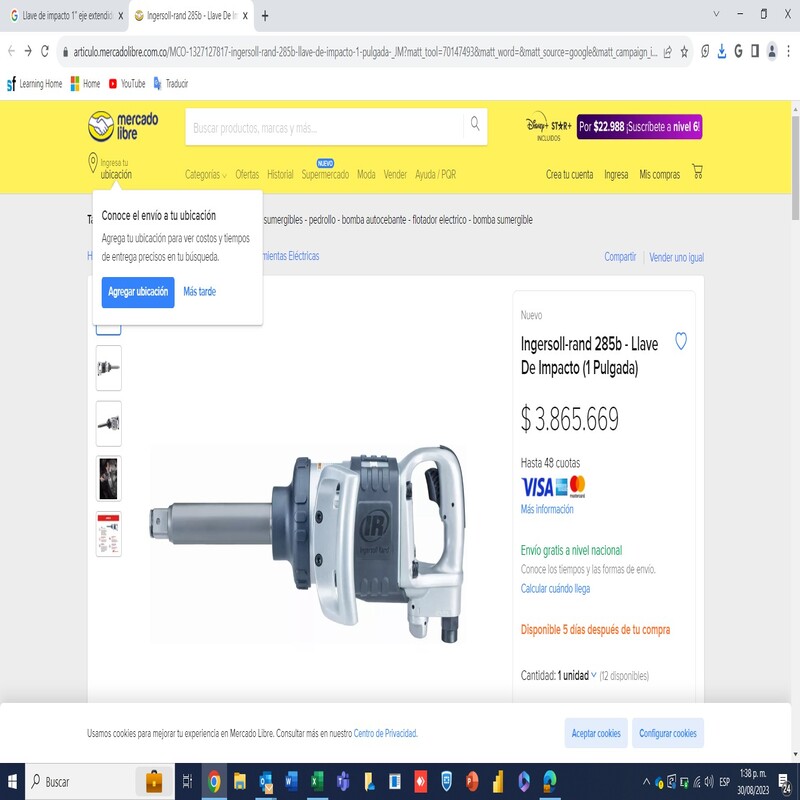Click Calcular cuándo llega link
The width and height of the screenshot is (800, 800).
555,588
